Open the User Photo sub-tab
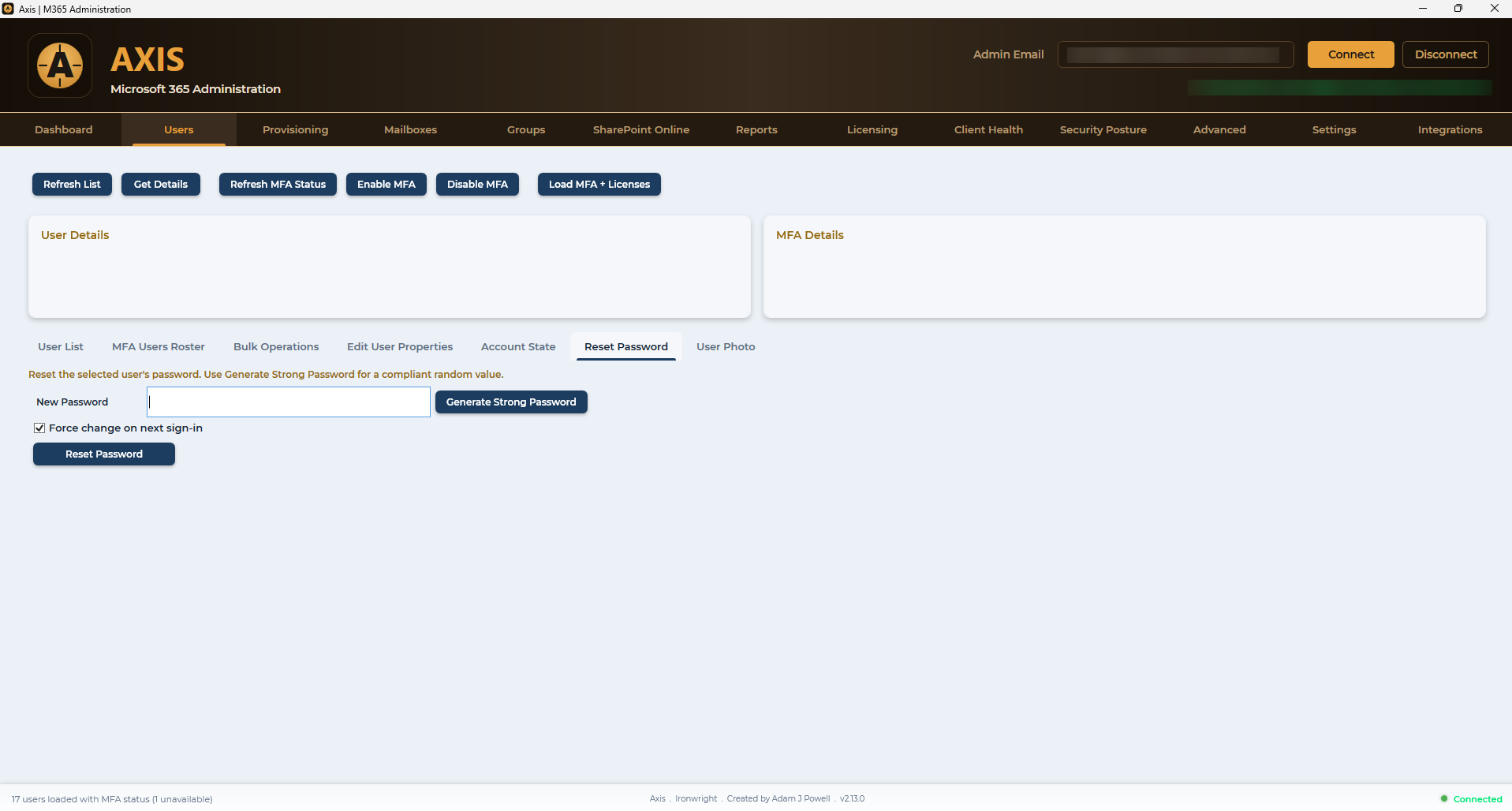 pyautogui.click(x=726, y=346)
